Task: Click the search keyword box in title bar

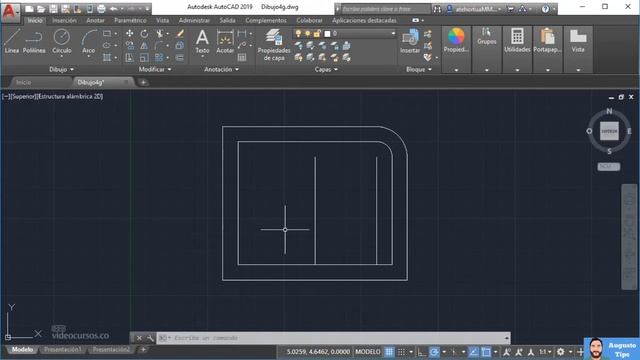Action: (x=386, y=9)
